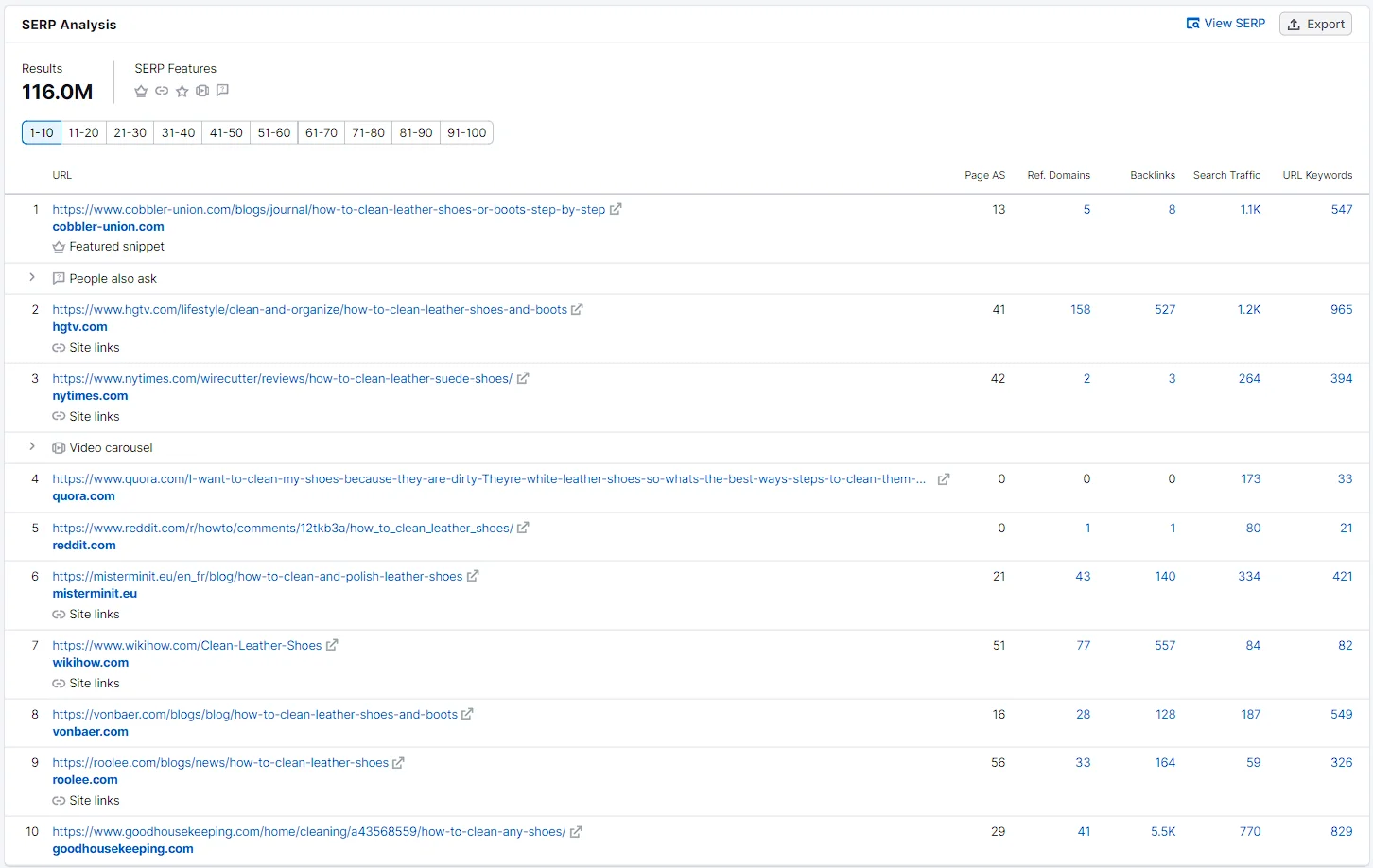Click goodhousekeeping's 5.5K backlinks value
Image resolution: width=1373 pixels, height=868 pixels.
click(x=1163, y=832)
